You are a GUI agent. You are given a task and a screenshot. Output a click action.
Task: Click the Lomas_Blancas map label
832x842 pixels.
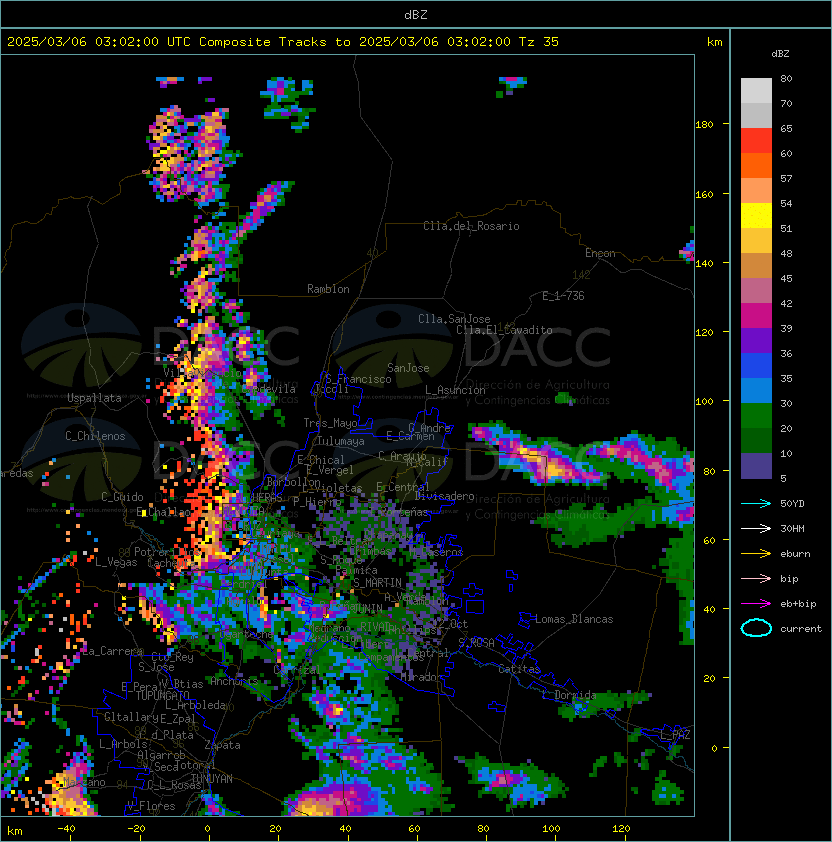point(574,619)
